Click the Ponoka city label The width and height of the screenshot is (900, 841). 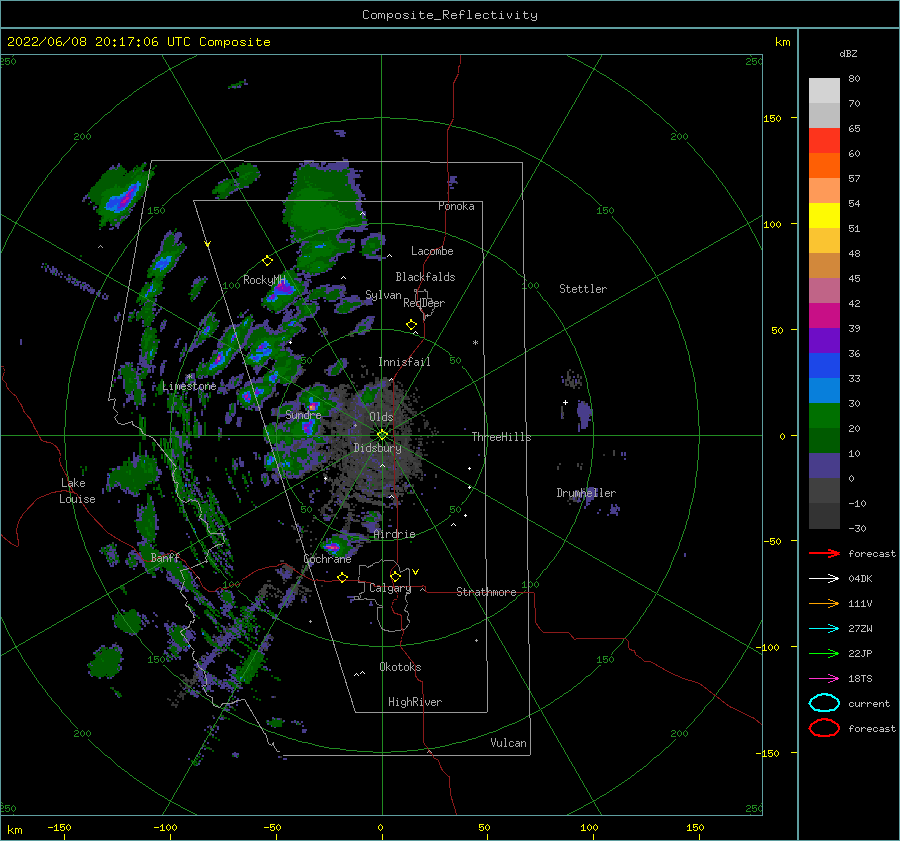click(456, 206)
